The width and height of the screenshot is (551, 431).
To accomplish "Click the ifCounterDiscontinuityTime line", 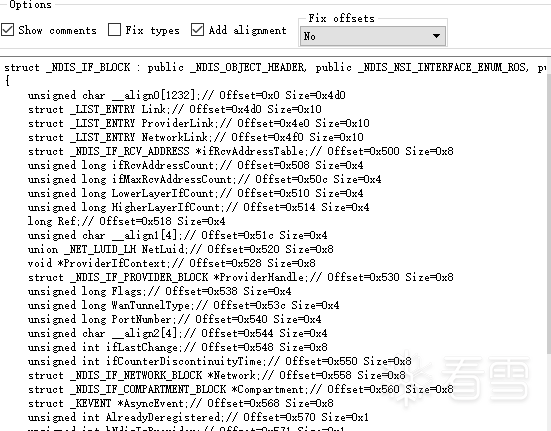I will (x=220, y=361).
